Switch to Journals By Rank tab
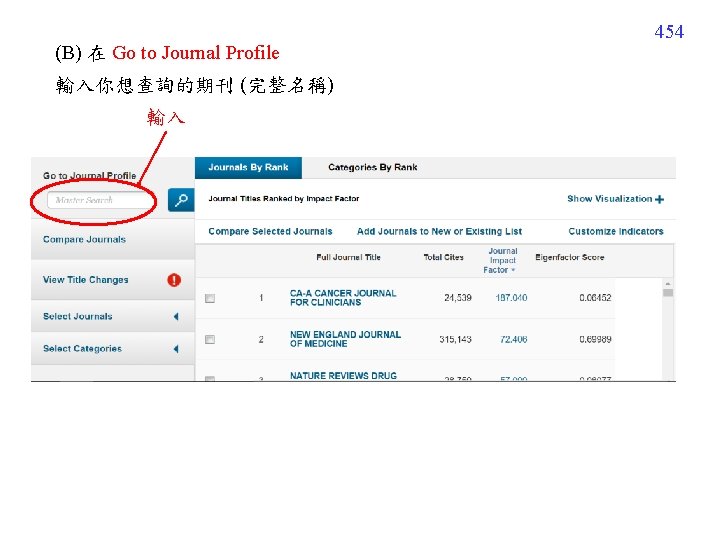 (248, 168)
